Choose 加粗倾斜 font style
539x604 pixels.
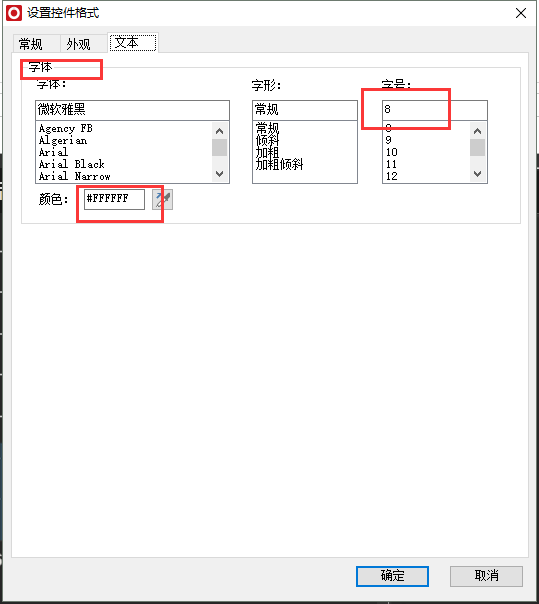click(x=279, y=164)
